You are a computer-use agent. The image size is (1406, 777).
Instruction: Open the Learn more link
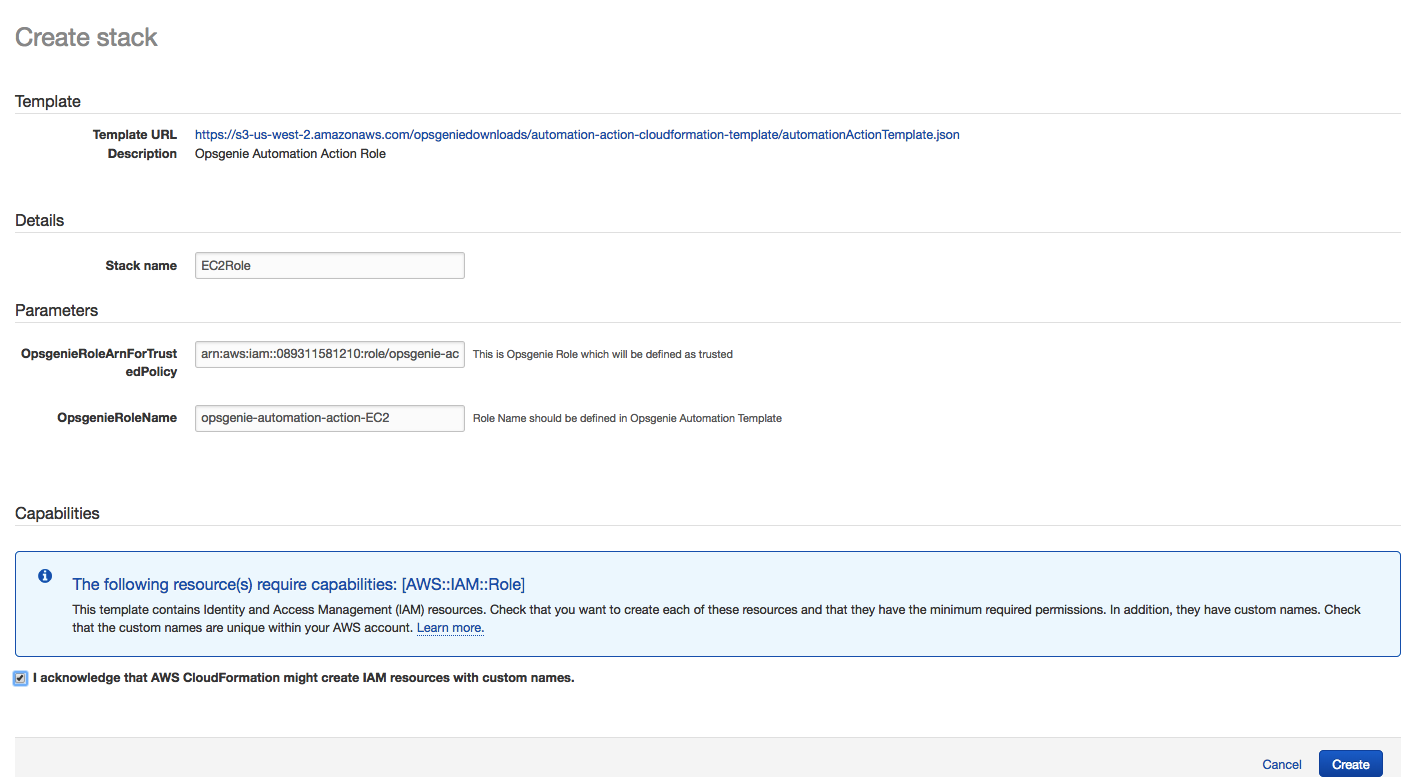coord(450,628)
